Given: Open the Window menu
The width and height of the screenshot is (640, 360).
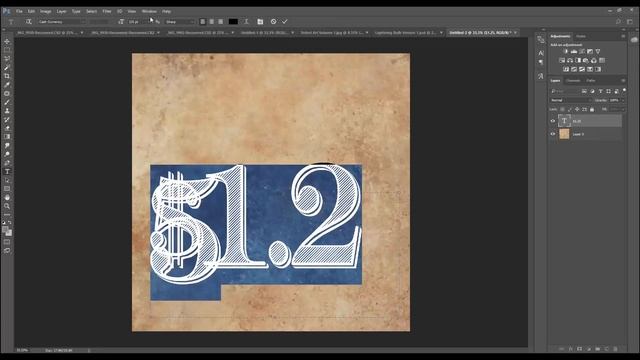Looking at the screenshot, I should [149, 11].
